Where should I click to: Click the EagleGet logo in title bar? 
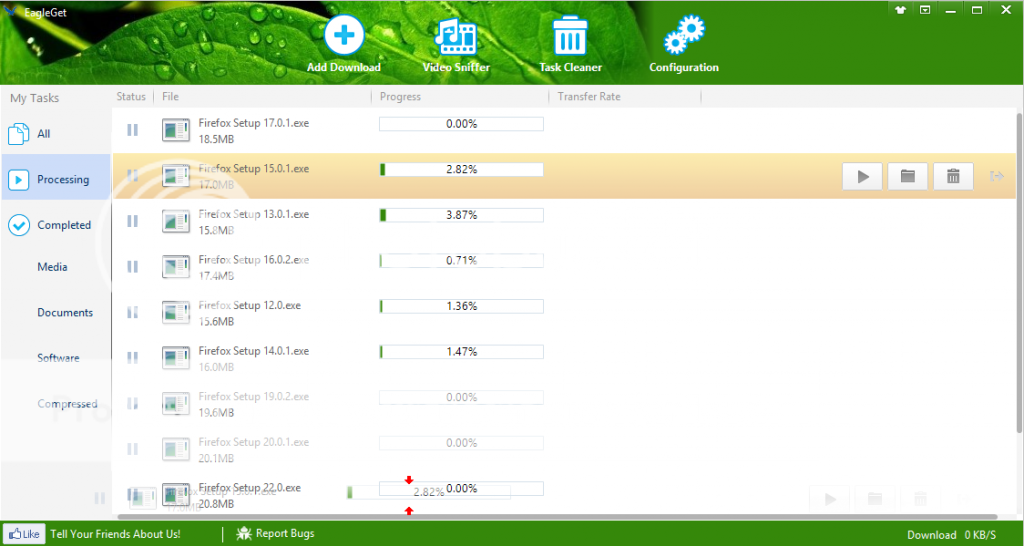pyautogui.click(x=11, y=11)
